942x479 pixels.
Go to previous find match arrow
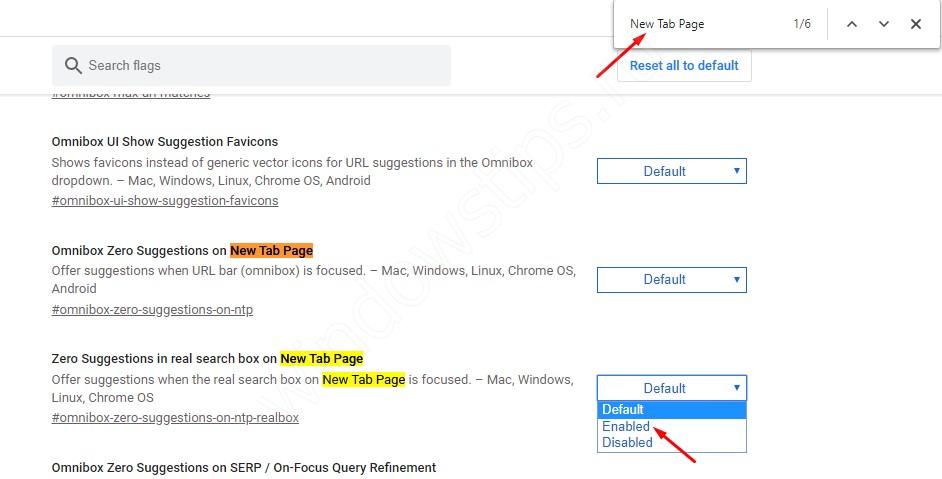tap(852, 24)
